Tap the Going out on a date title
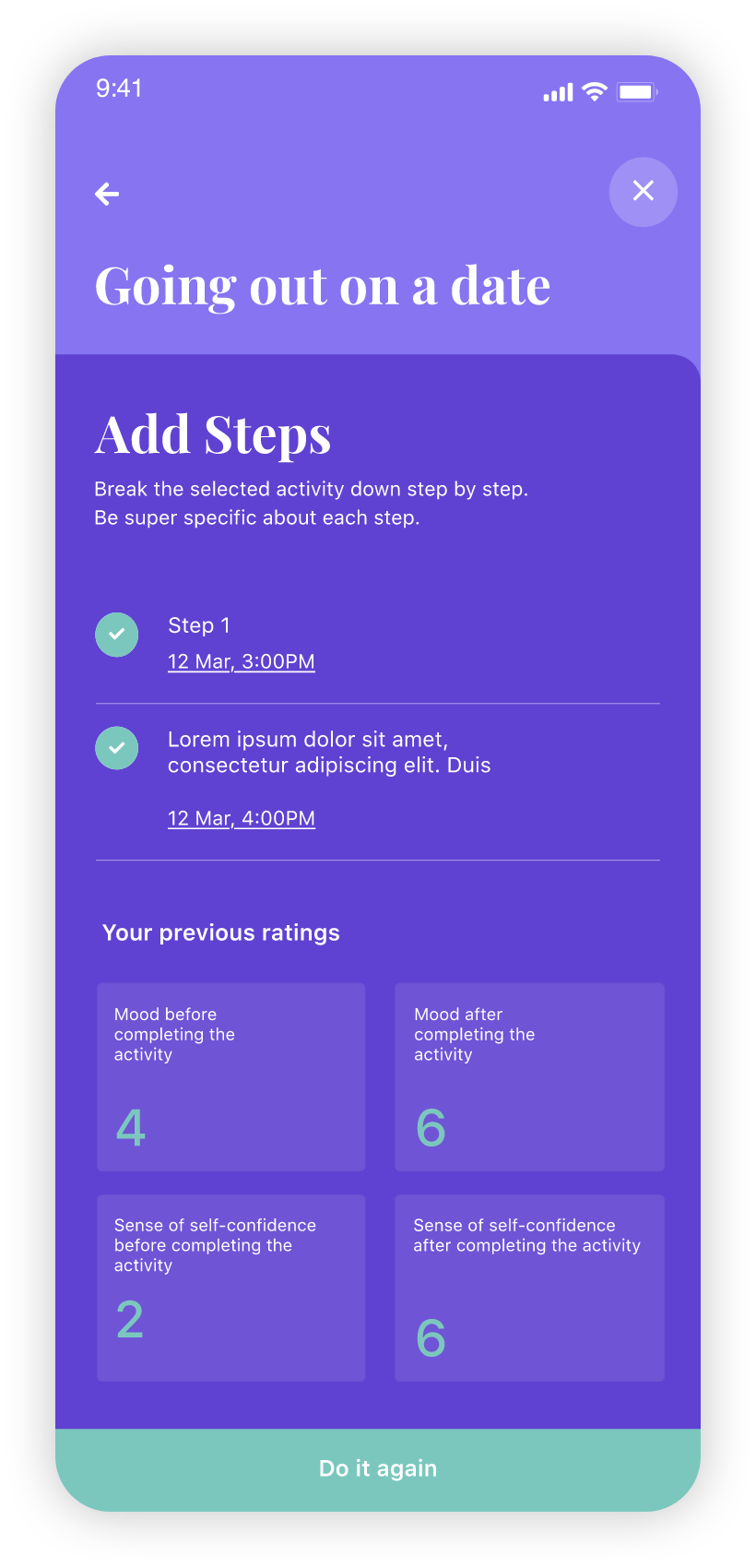756x1568 pixels. (x=323, y=286)
